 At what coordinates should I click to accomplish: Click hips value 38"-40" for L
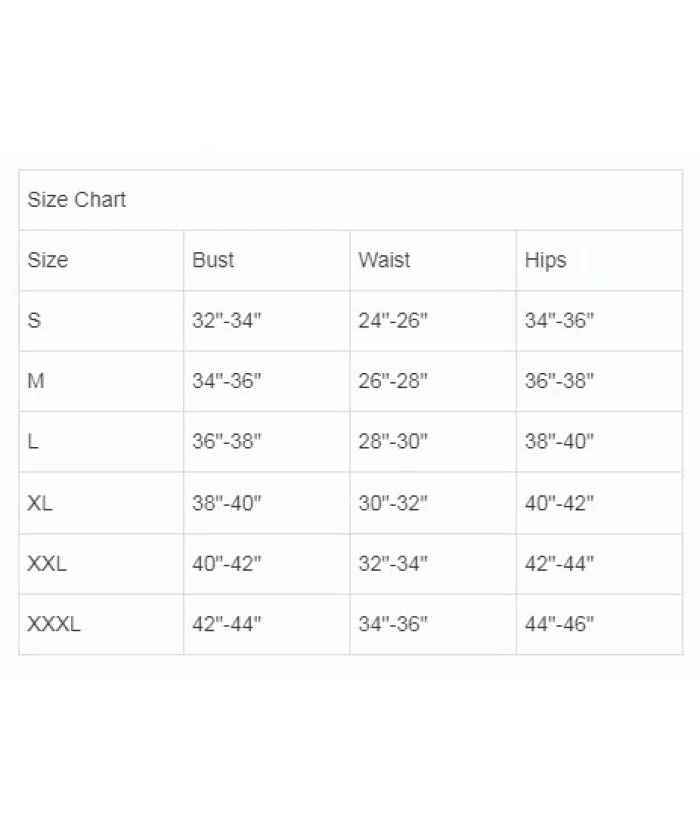(x=559, y=442)
